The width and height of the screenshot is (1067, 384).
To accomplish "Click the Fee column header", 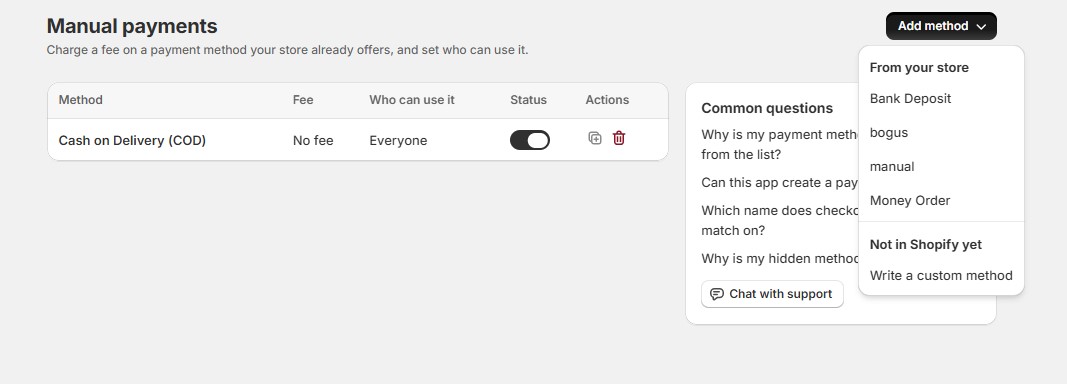I will [303, 100].
